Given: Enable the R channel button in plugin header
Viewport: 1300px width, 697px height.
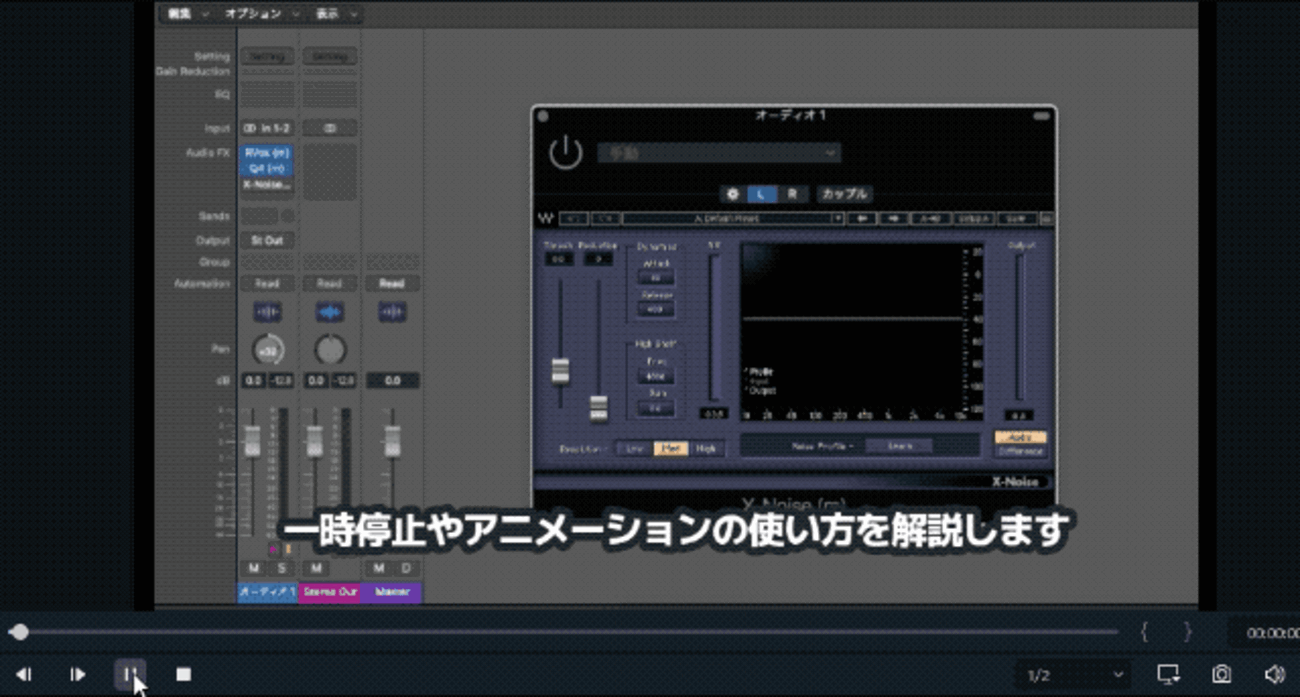Looking at the screenshot, I should [x=791, y=193].
